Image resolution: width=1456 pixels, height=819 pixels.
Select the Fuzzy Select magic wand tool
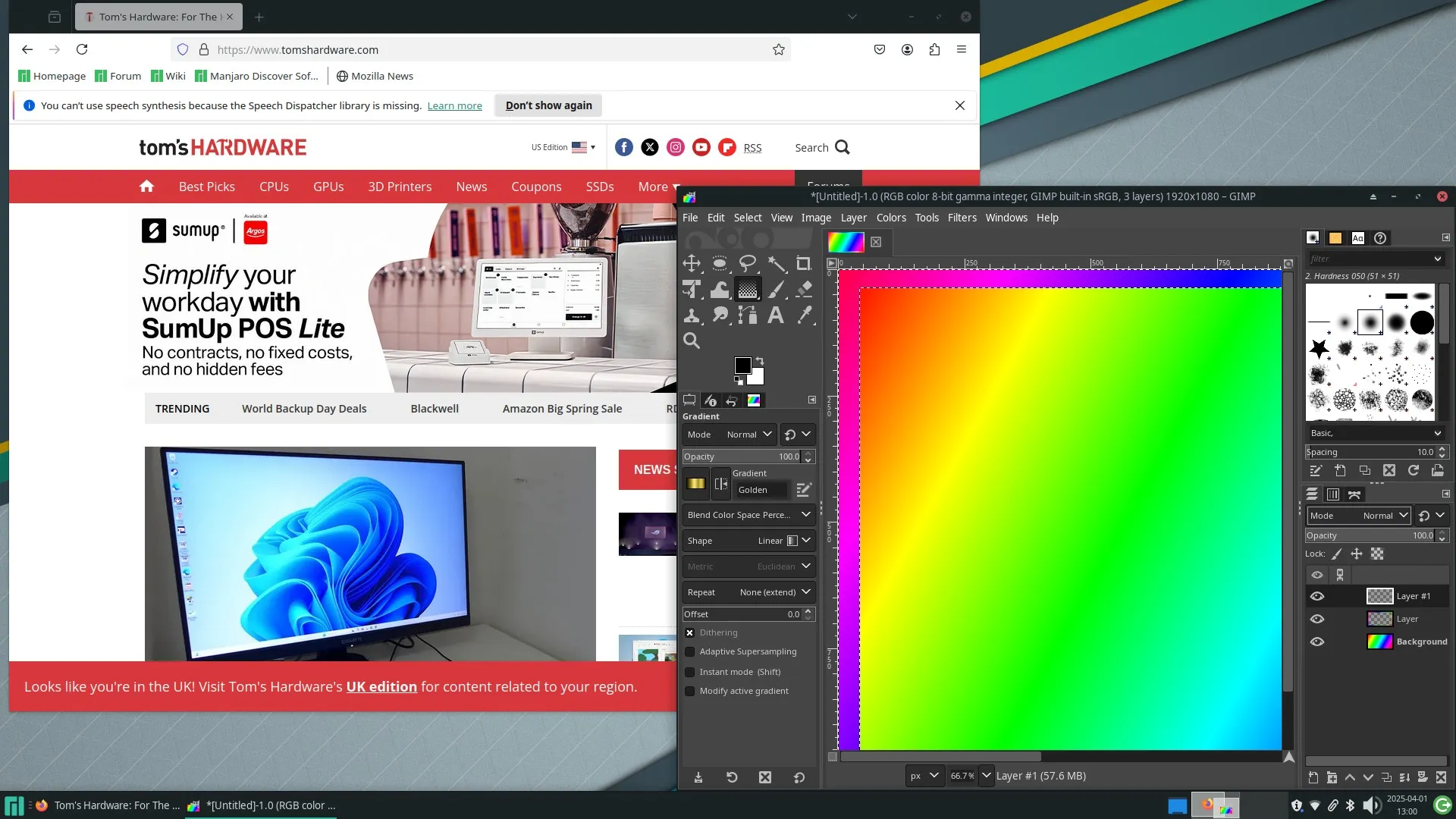[776, 264]
